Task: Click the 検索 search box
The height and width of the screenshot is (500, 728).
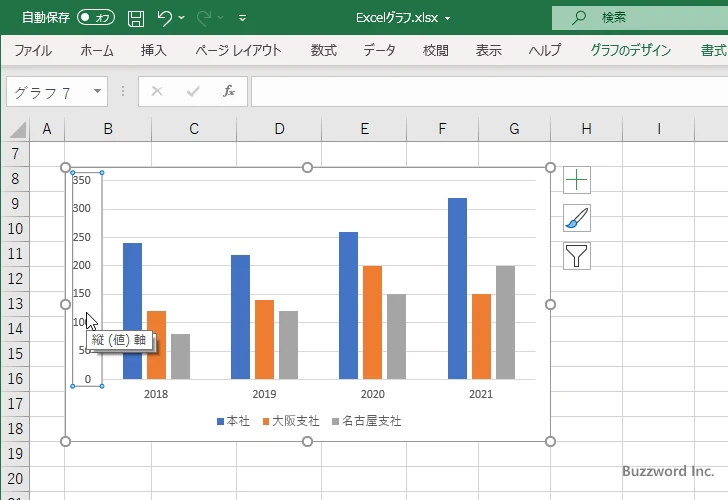Action: [640, 18]
